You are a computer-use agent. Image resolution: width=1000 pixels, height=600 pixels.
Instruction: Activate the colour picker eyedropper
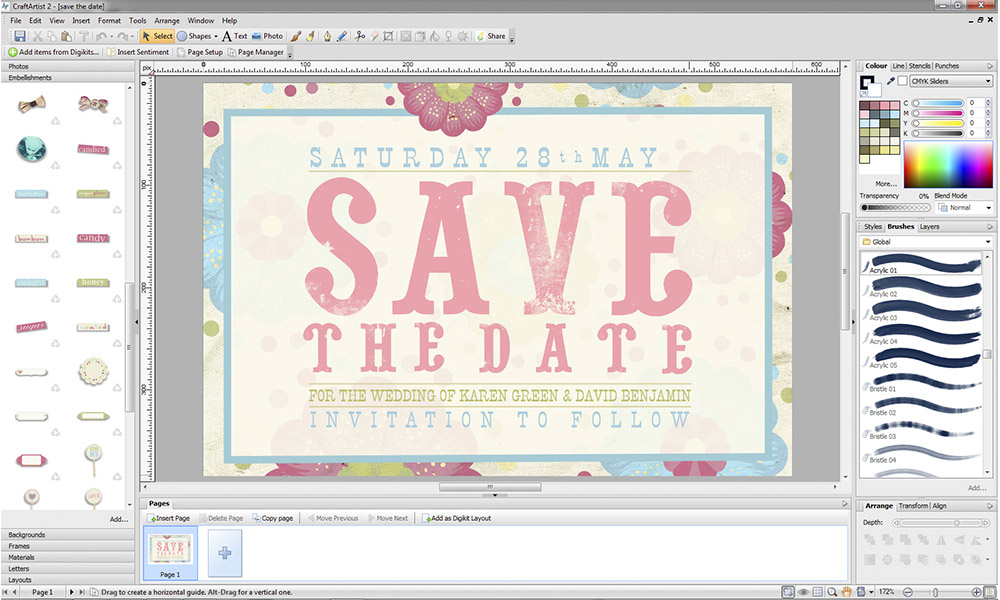890,81
